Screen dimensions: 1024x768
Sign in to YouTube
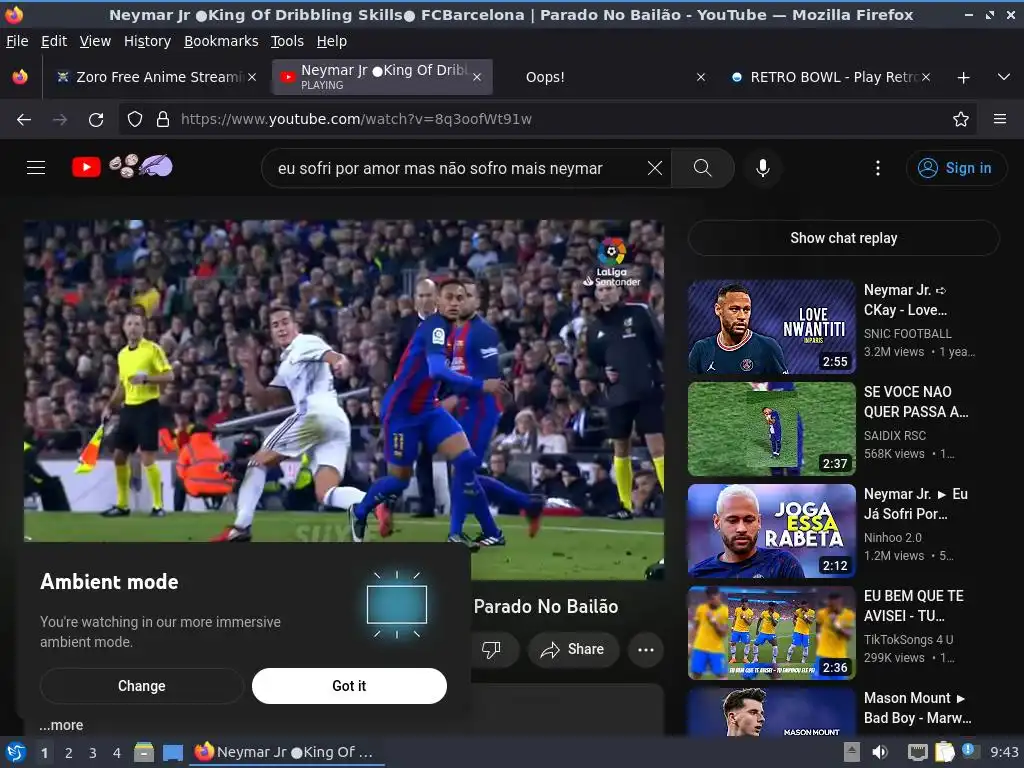pyautogui.click(x=956, y=168)
